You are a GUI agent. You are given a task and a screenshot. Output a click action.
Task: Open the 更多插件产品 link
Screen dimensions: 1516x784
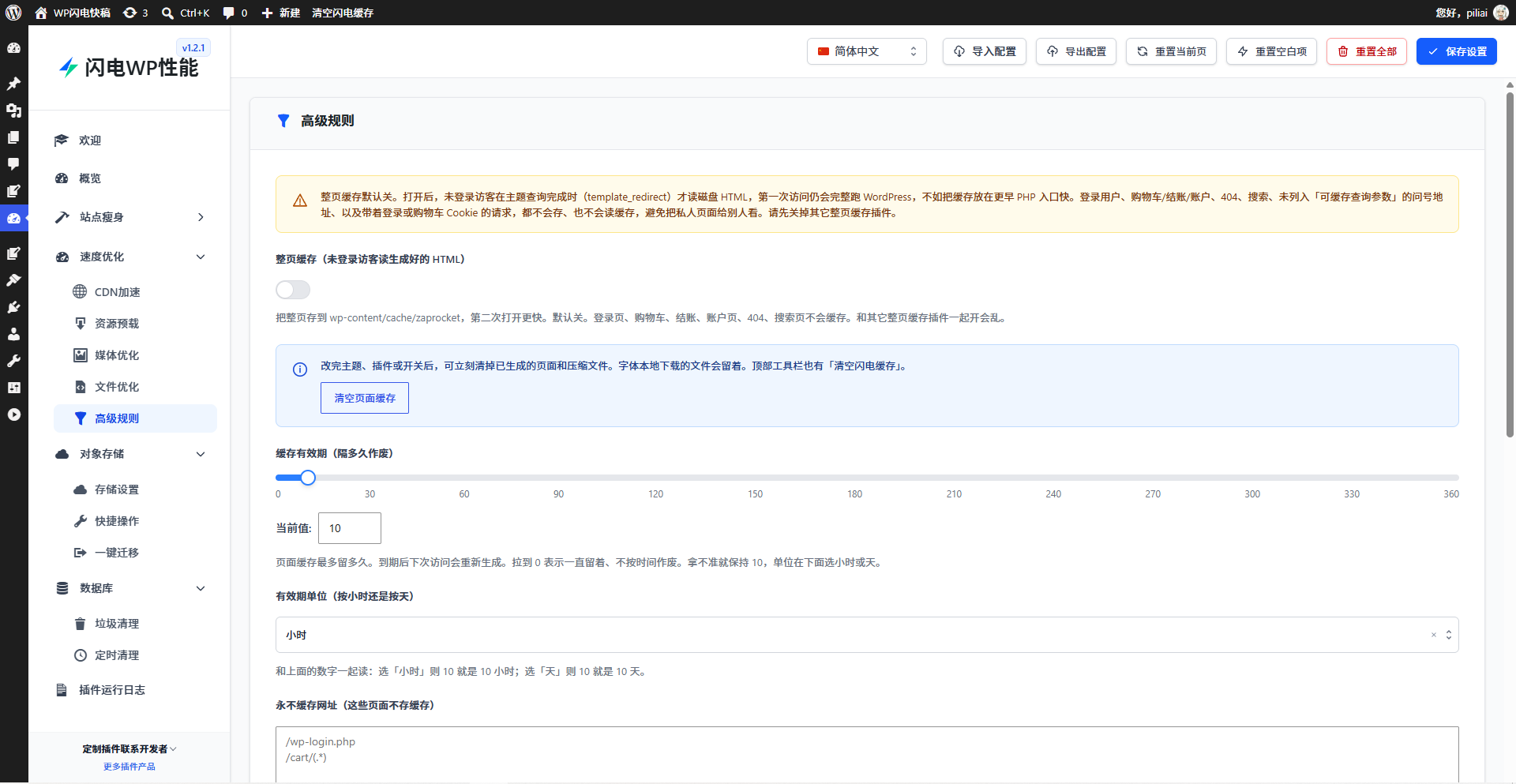(x=129, y=767)
